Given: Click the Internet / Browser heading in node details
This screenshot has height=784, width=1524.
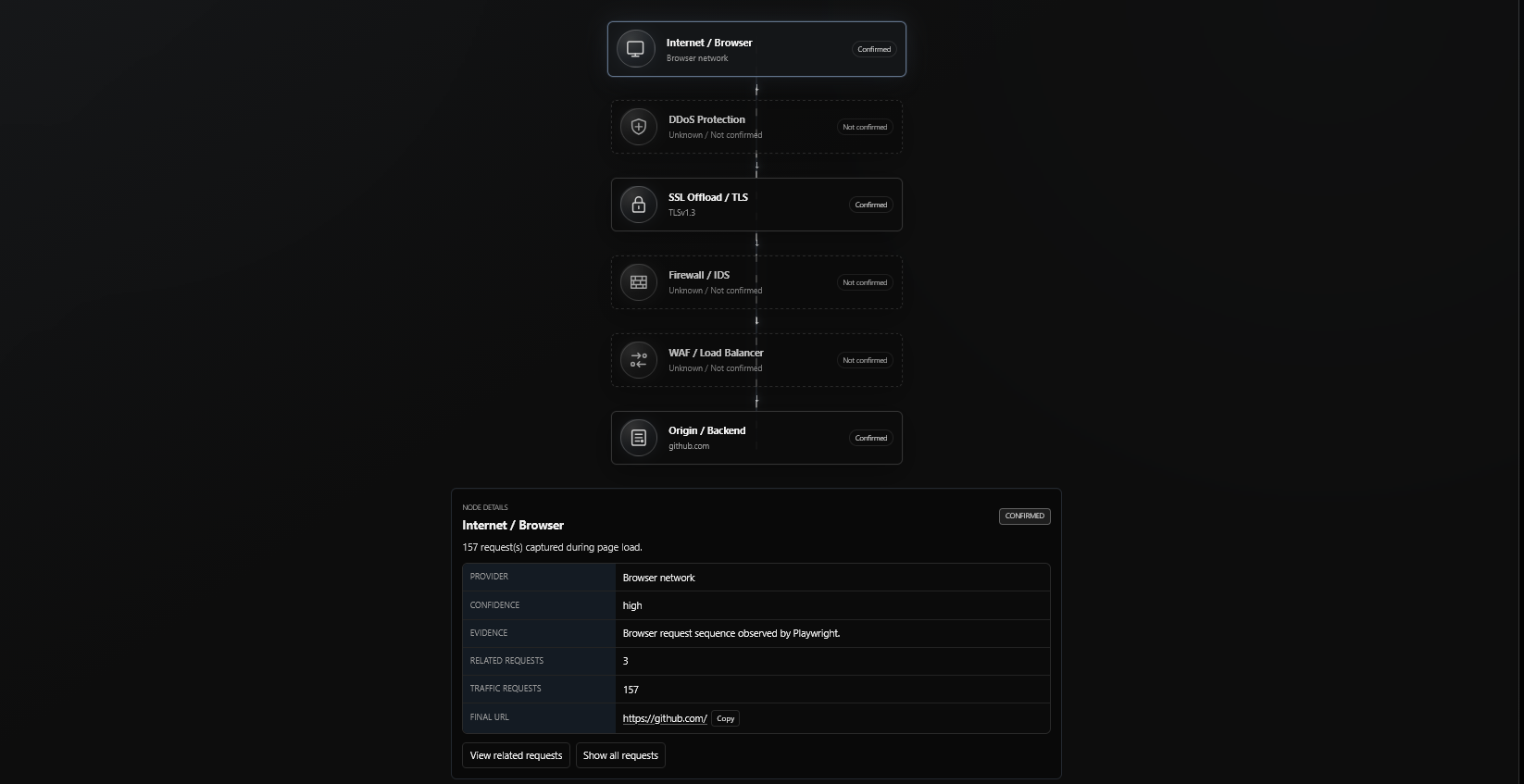Looking at the screenshot, I should [513, 525].
